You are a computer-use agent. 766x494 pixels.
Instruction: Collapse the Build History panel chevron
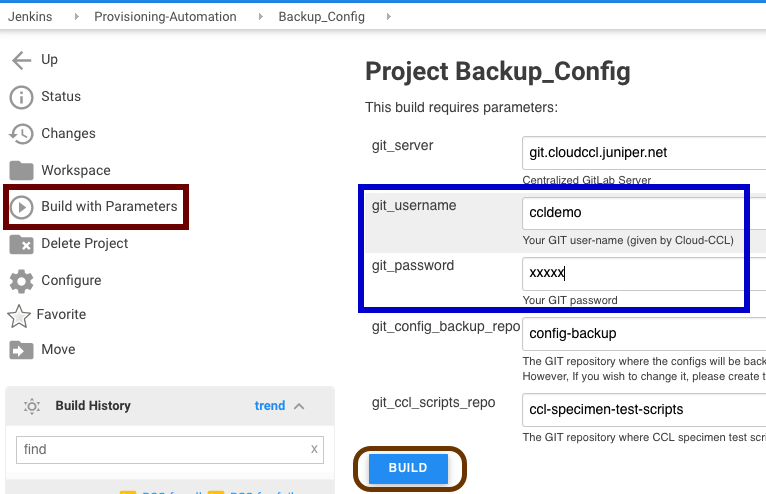click(x=299, y=406)
